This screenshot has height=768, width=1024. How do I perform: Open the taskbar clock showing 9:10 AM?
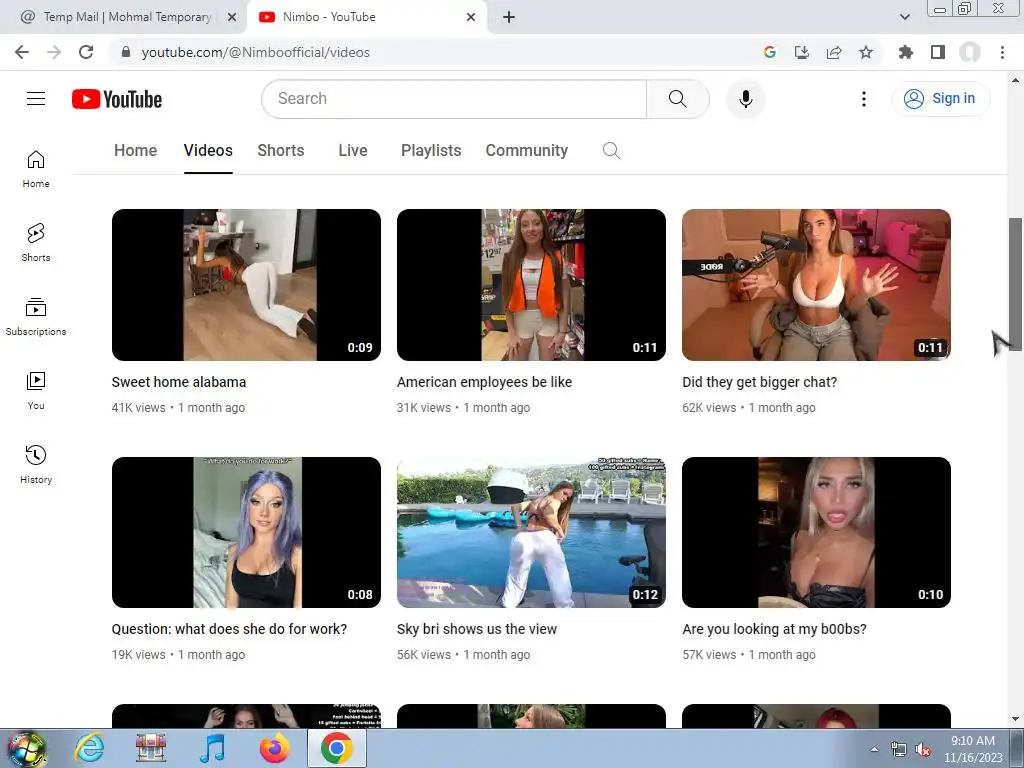tap(973, 749)
